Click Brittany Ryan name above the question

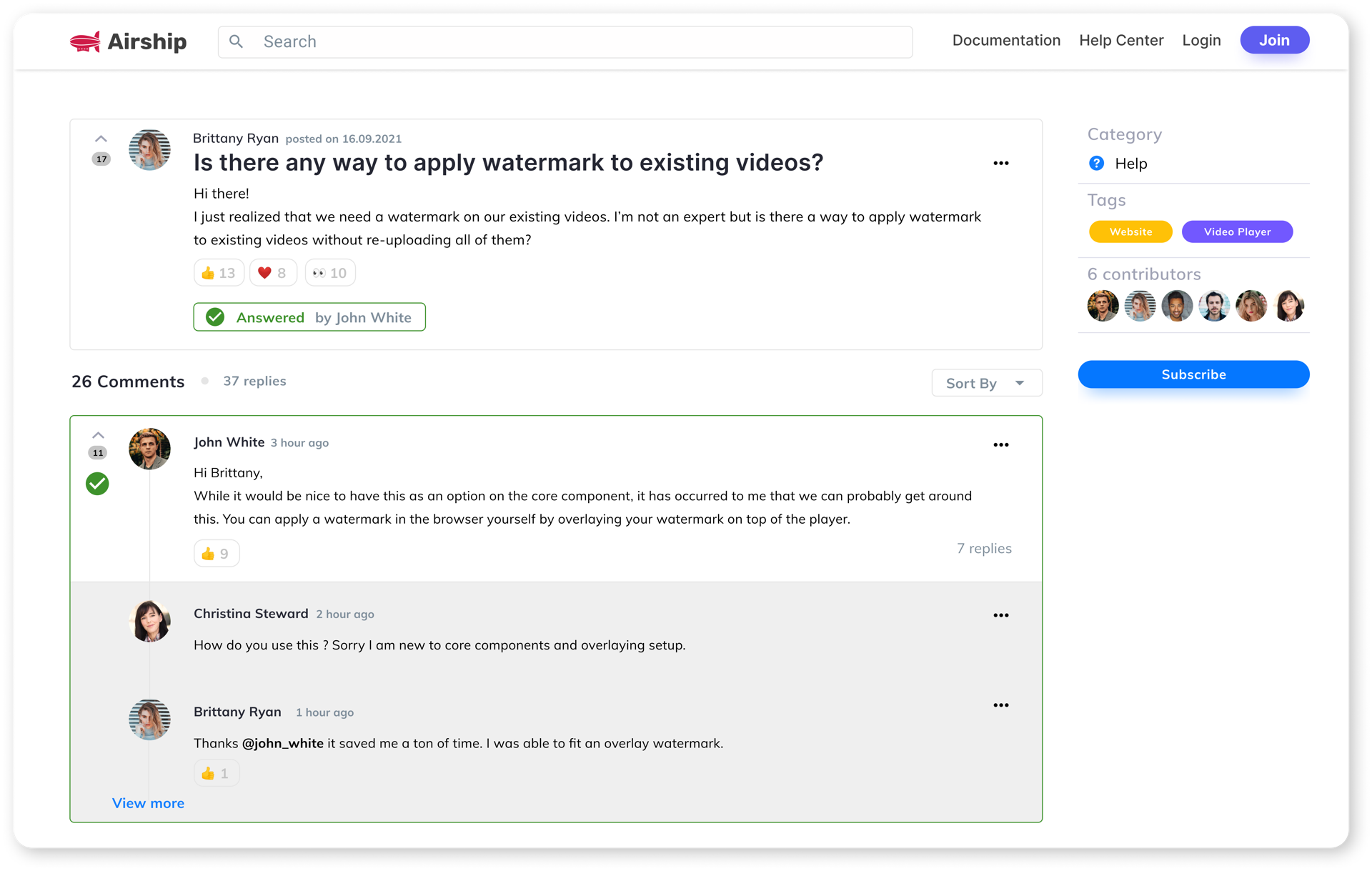point(236,139)
